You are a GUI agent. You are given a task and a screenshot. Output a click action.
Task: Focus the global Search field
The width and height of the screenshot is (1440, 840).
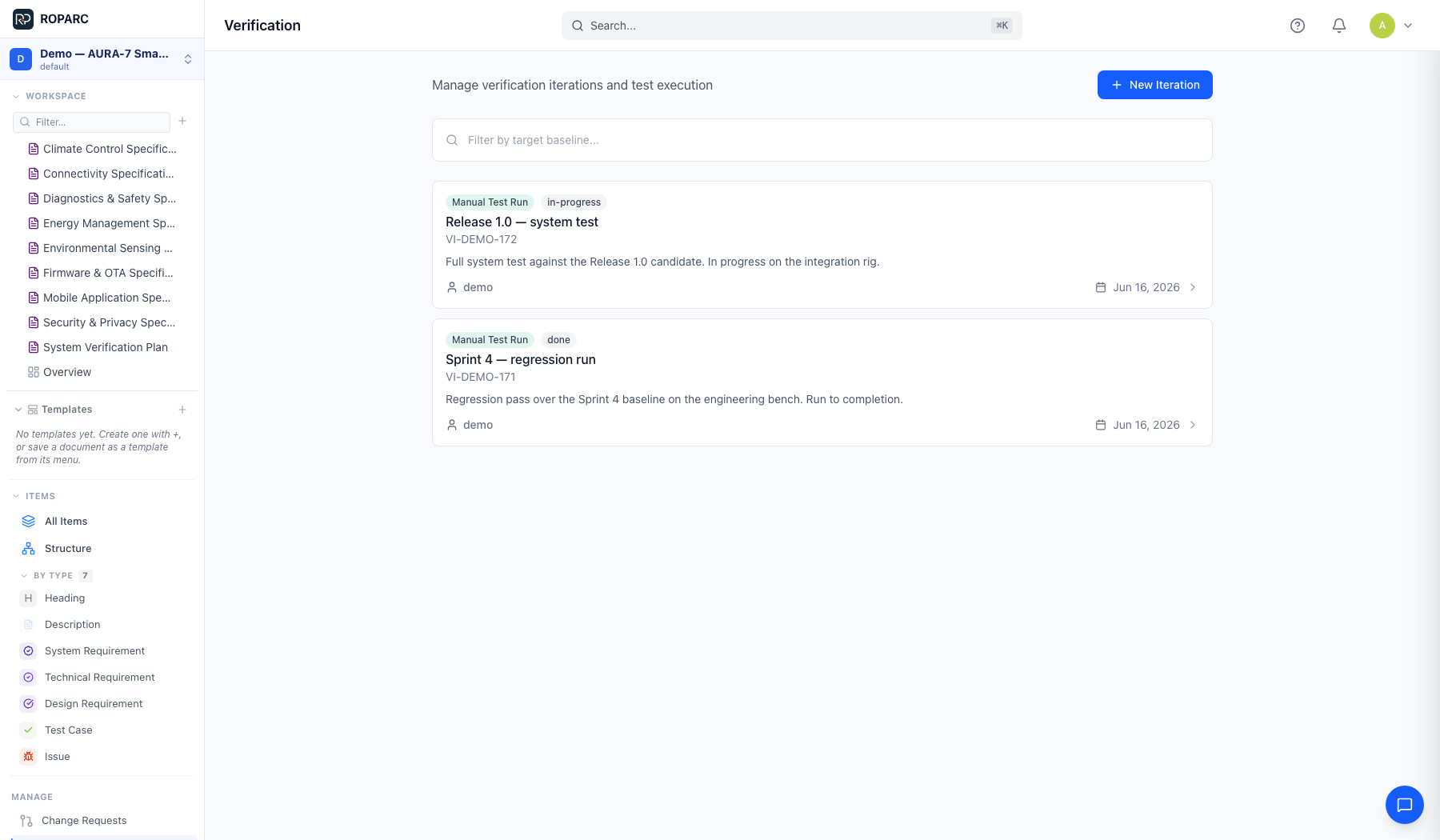[x=792, y=26]
